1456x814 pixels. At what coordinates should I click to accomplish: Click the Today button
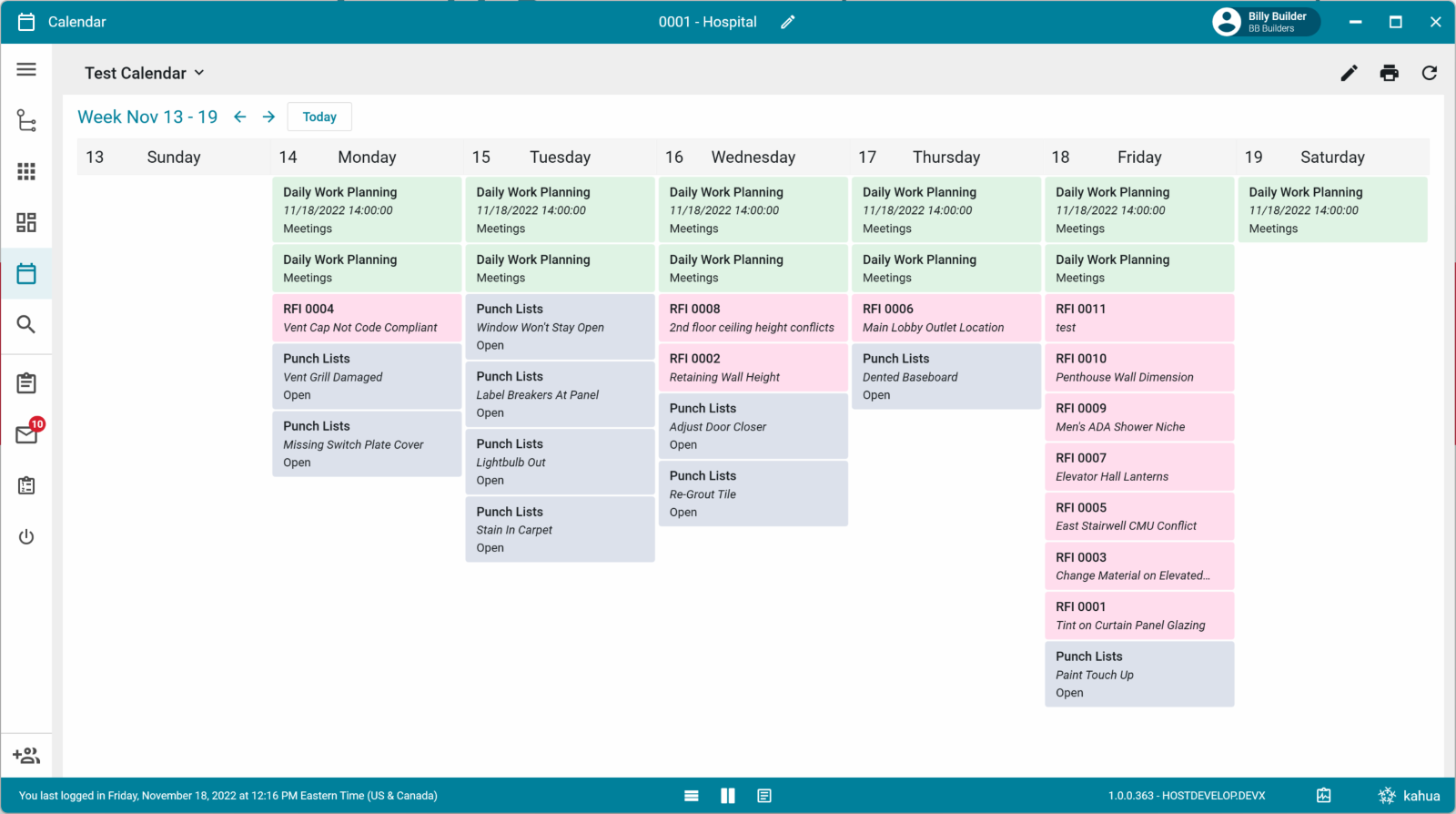coord(319,117)
